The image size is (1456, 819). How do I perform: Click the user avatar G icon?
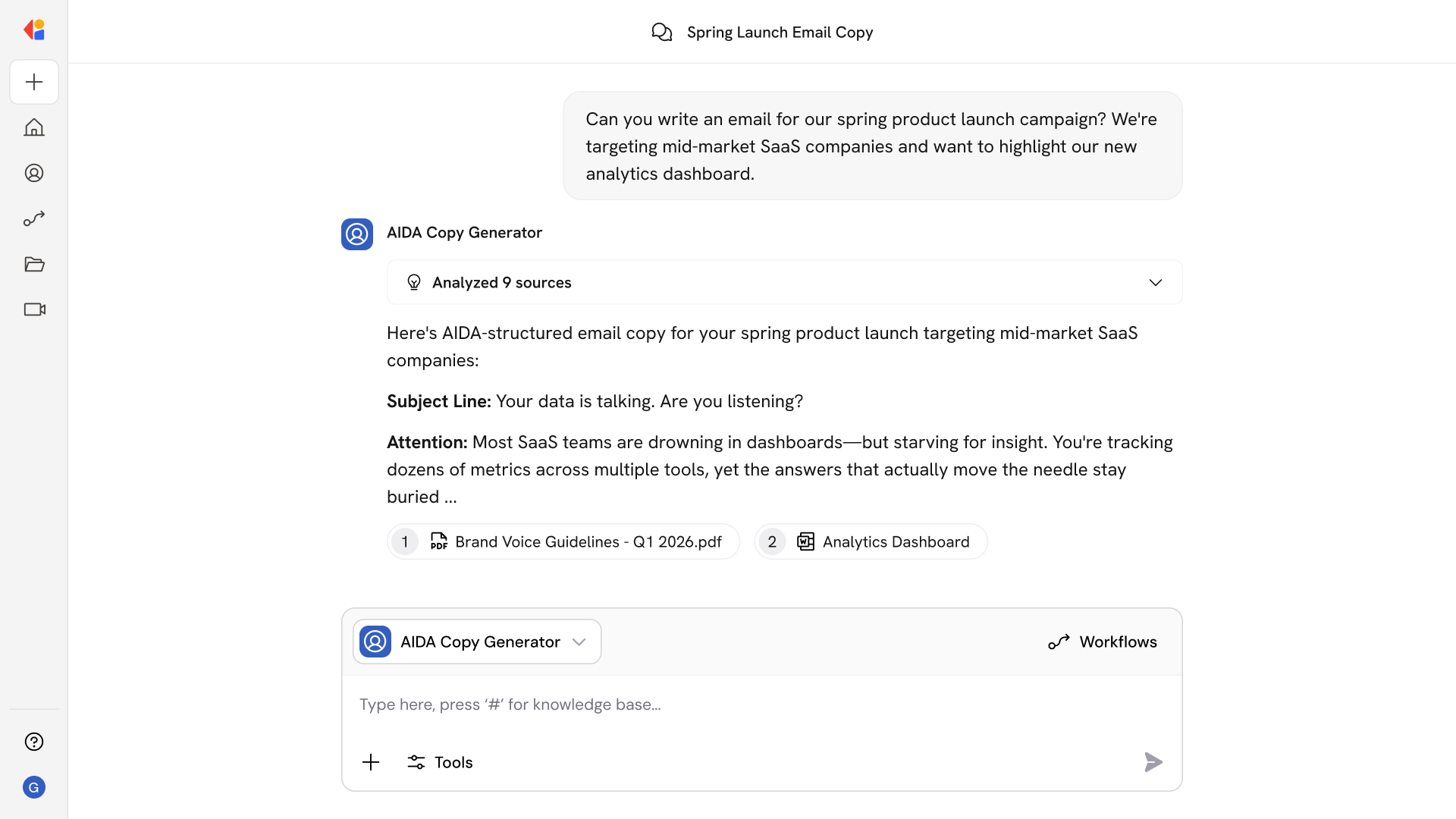(x=34, y=787)
